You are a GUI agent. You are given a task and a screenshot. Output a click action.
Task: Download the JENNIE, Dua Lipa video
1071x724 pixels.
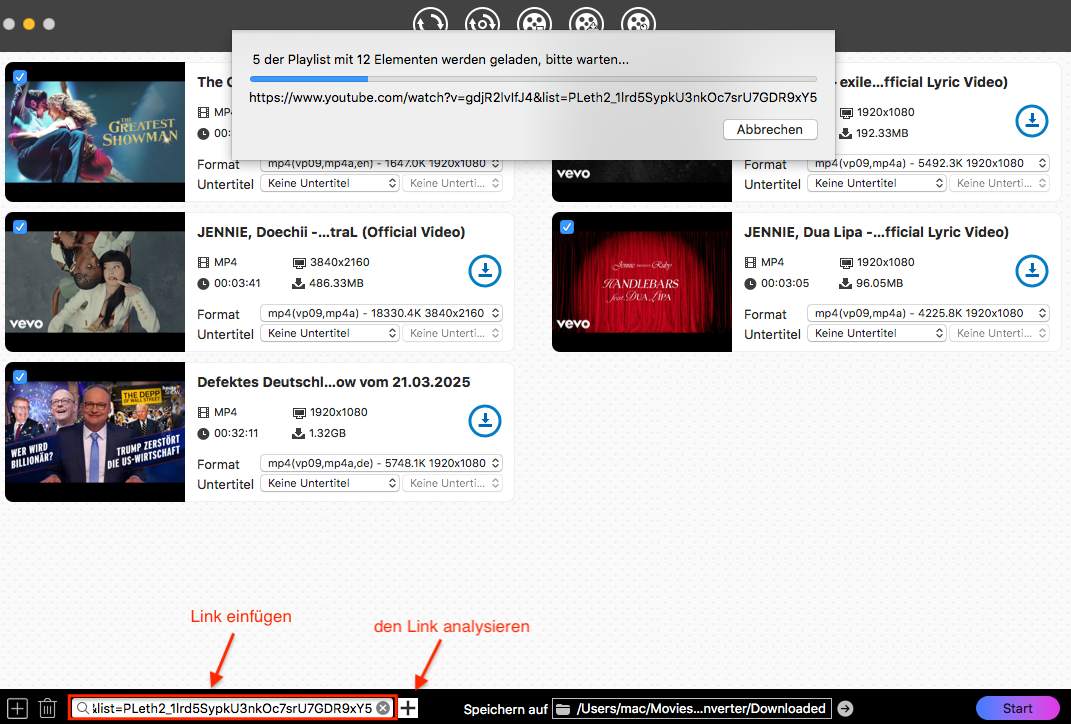[1031, 271]
